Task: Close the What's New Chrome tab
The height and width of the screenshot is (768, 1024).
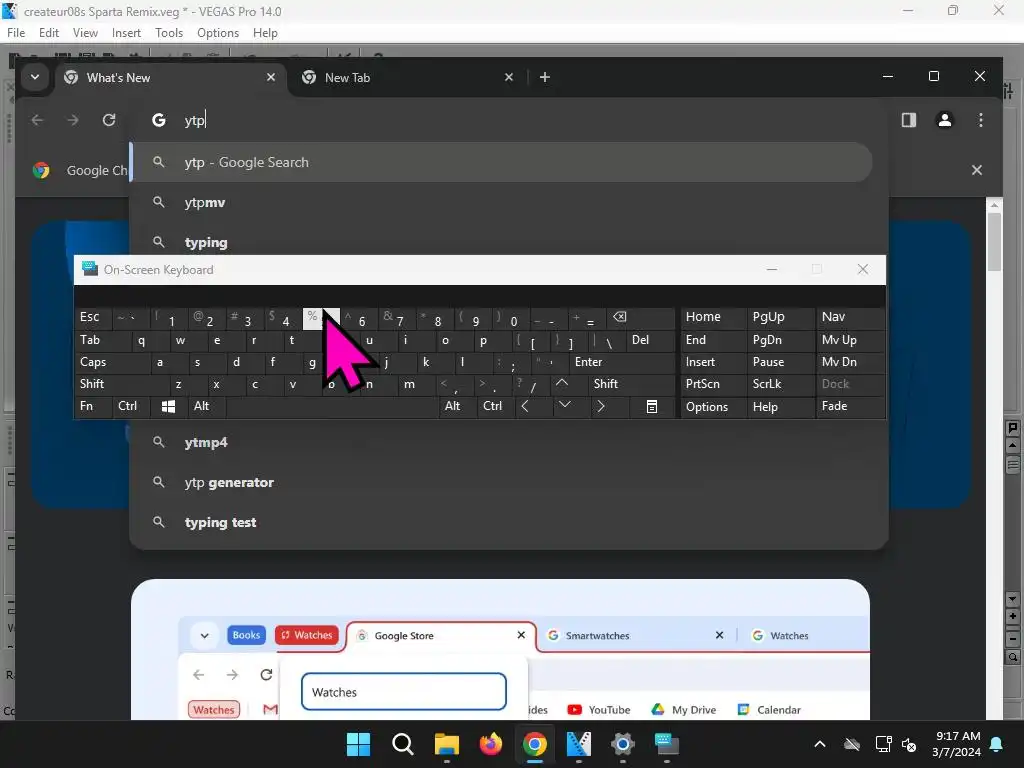Action: coord(271,77)
